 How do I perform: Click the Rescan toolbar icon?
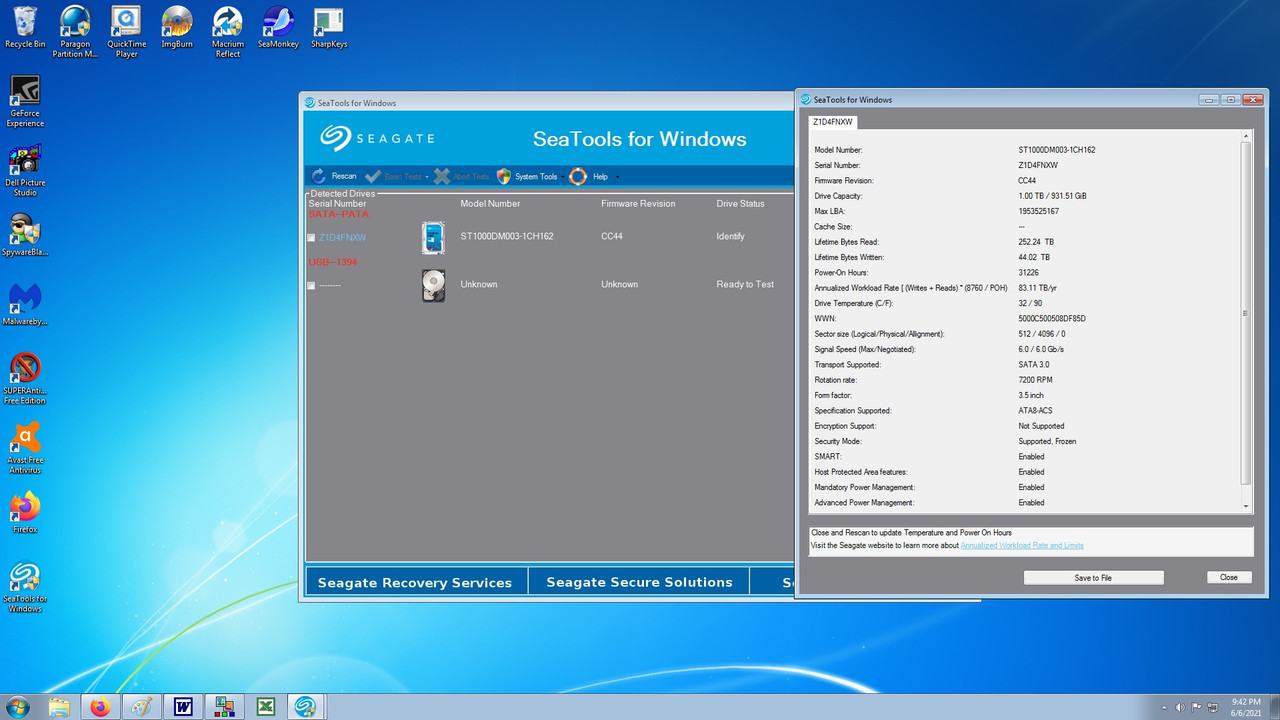(319, 176)
